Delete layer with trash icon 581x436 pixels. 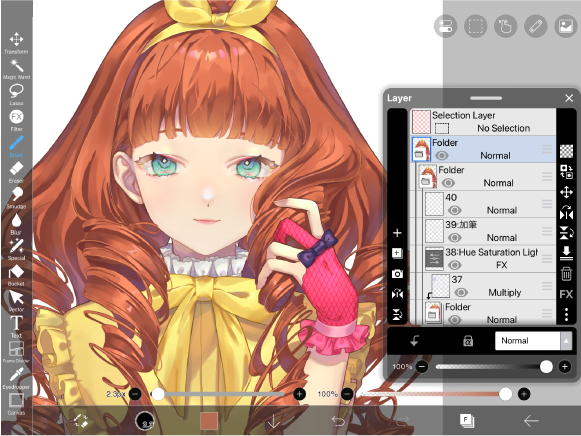click(x=566, y=274)
